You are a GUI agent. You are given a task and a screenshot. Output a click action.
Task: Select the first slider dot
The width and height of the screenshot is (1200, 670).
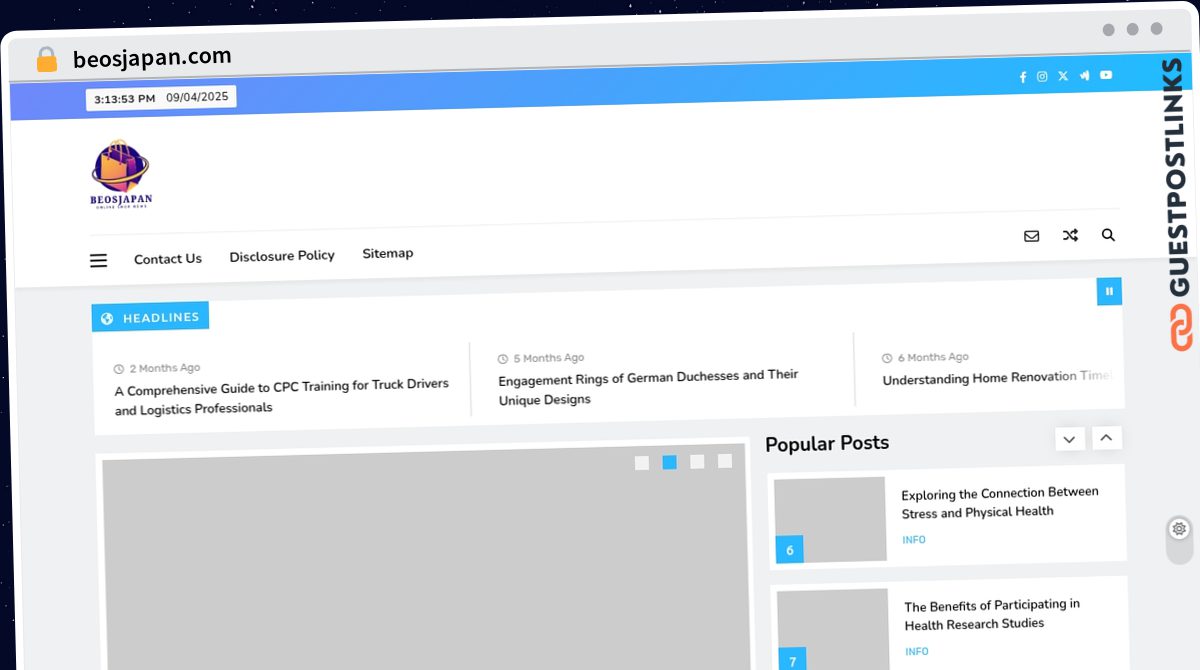[642, 463]
